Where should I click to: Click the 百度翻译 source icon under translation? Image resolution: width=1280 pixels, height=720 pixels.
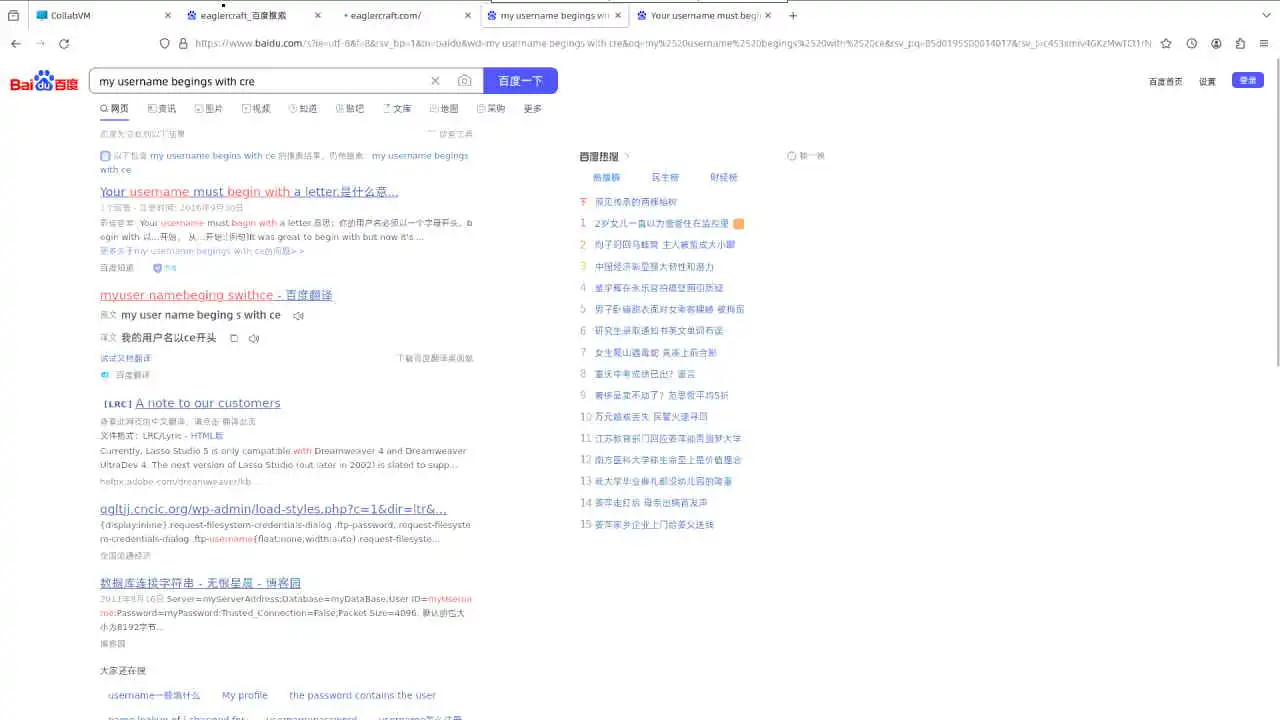click(105, 375)
